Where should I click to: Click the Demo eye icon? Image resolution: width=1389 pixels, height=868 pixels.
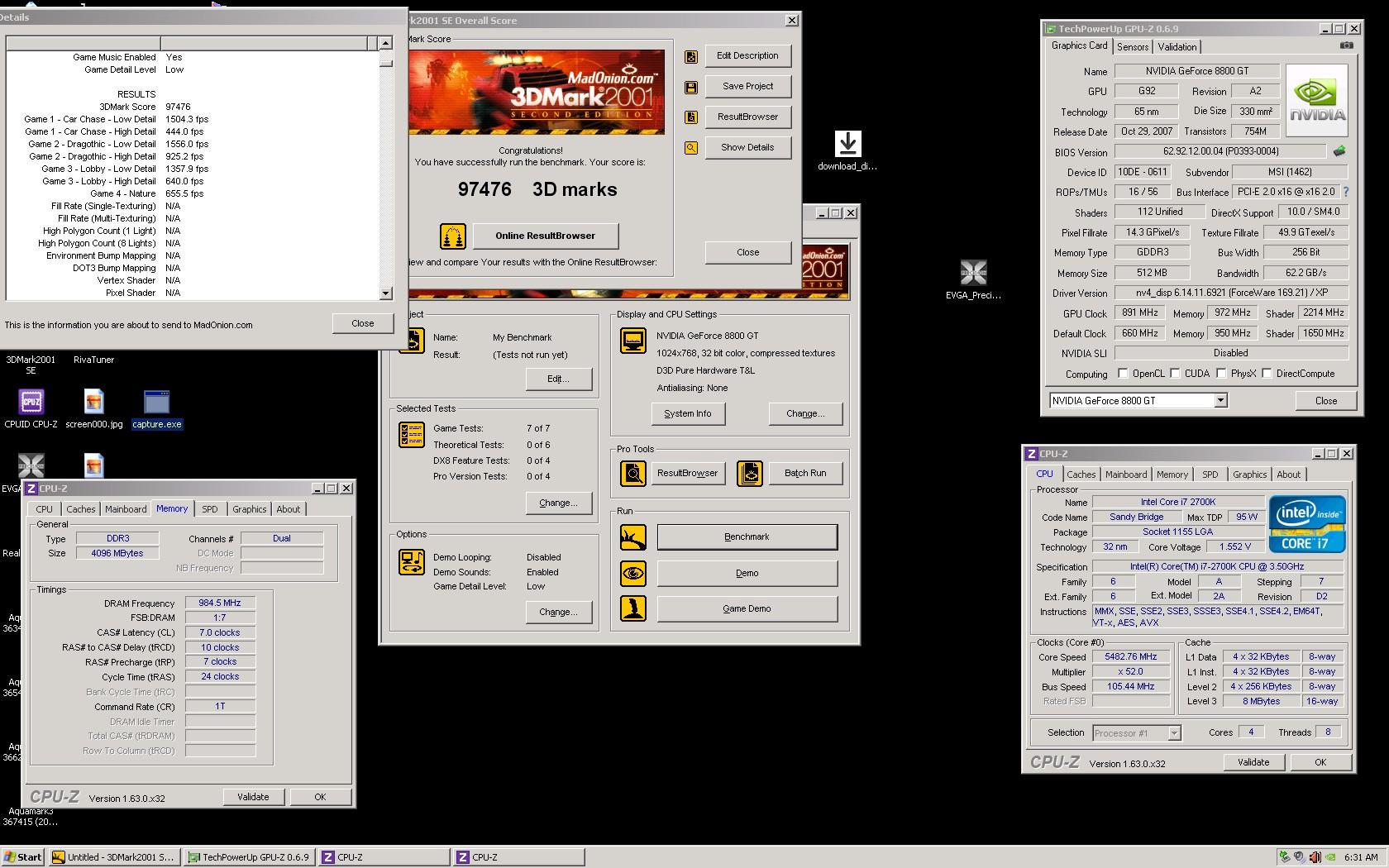tap(633, 573)
